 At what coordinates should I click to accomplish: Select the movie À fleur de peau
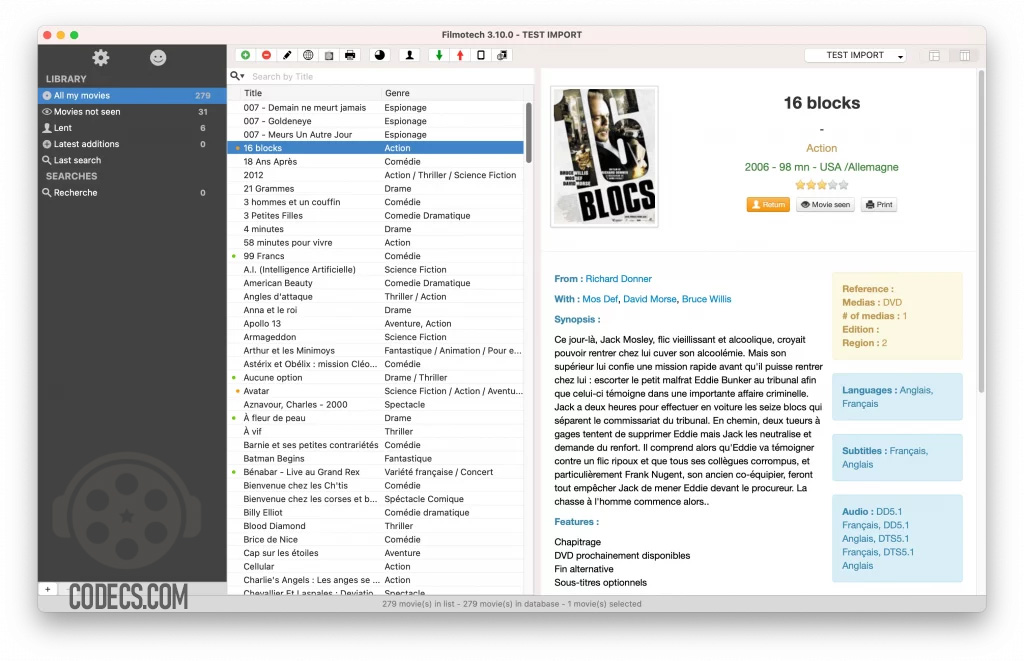point(376,418)
